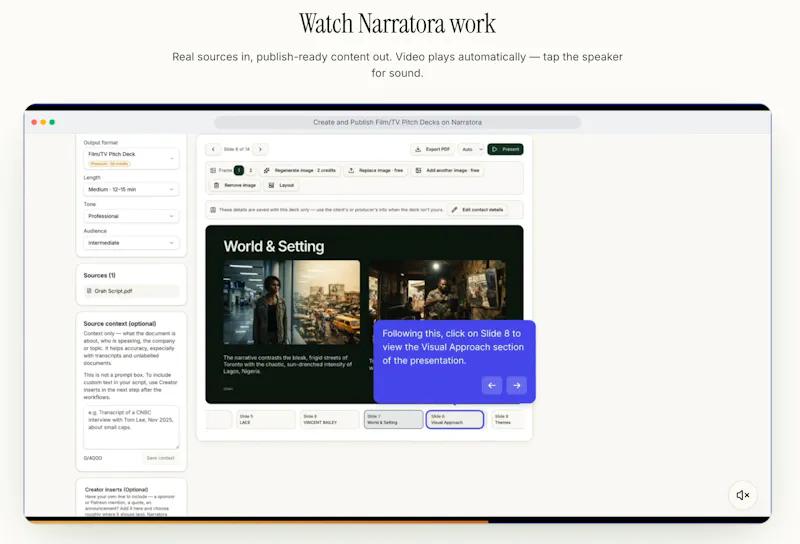Select the Slide 6 VINCENT BAILEY thumbnail
The height and width of the screenshot is (544, 800).
pos(330,419)
